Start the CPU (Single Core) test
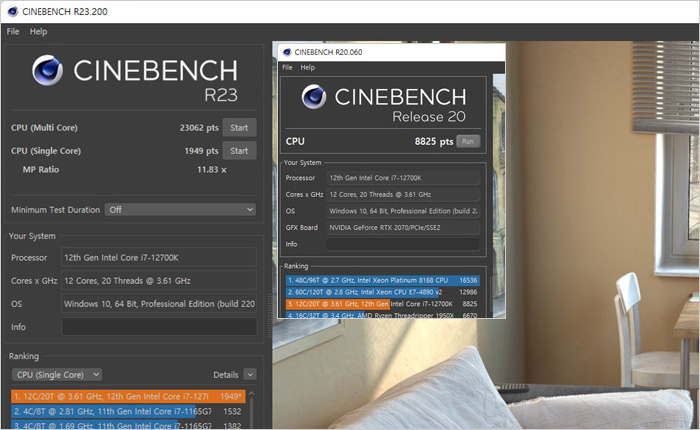 click(239, 151)
